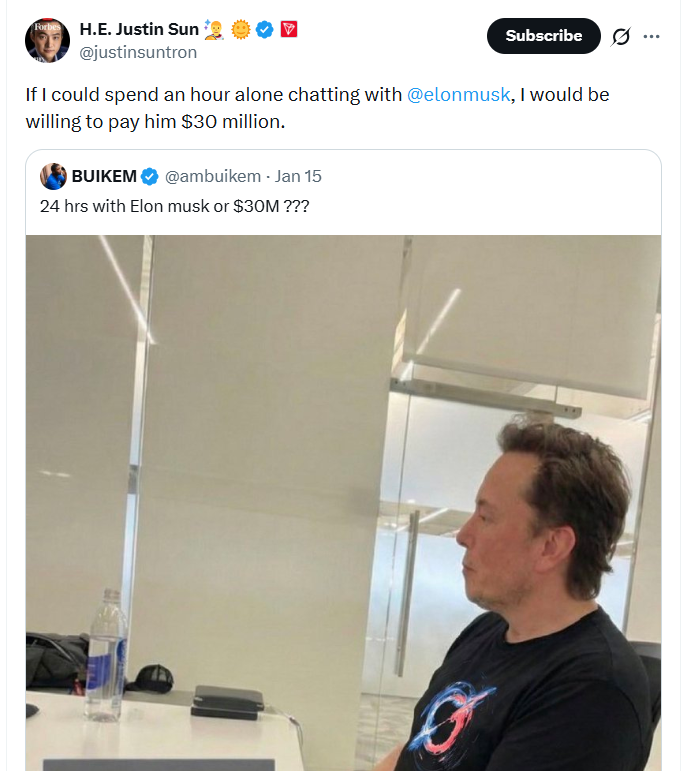Screen dimensions: 699x771
Task: Click the sun emoji next to Justin Sun's name
Action: (240, 29)
